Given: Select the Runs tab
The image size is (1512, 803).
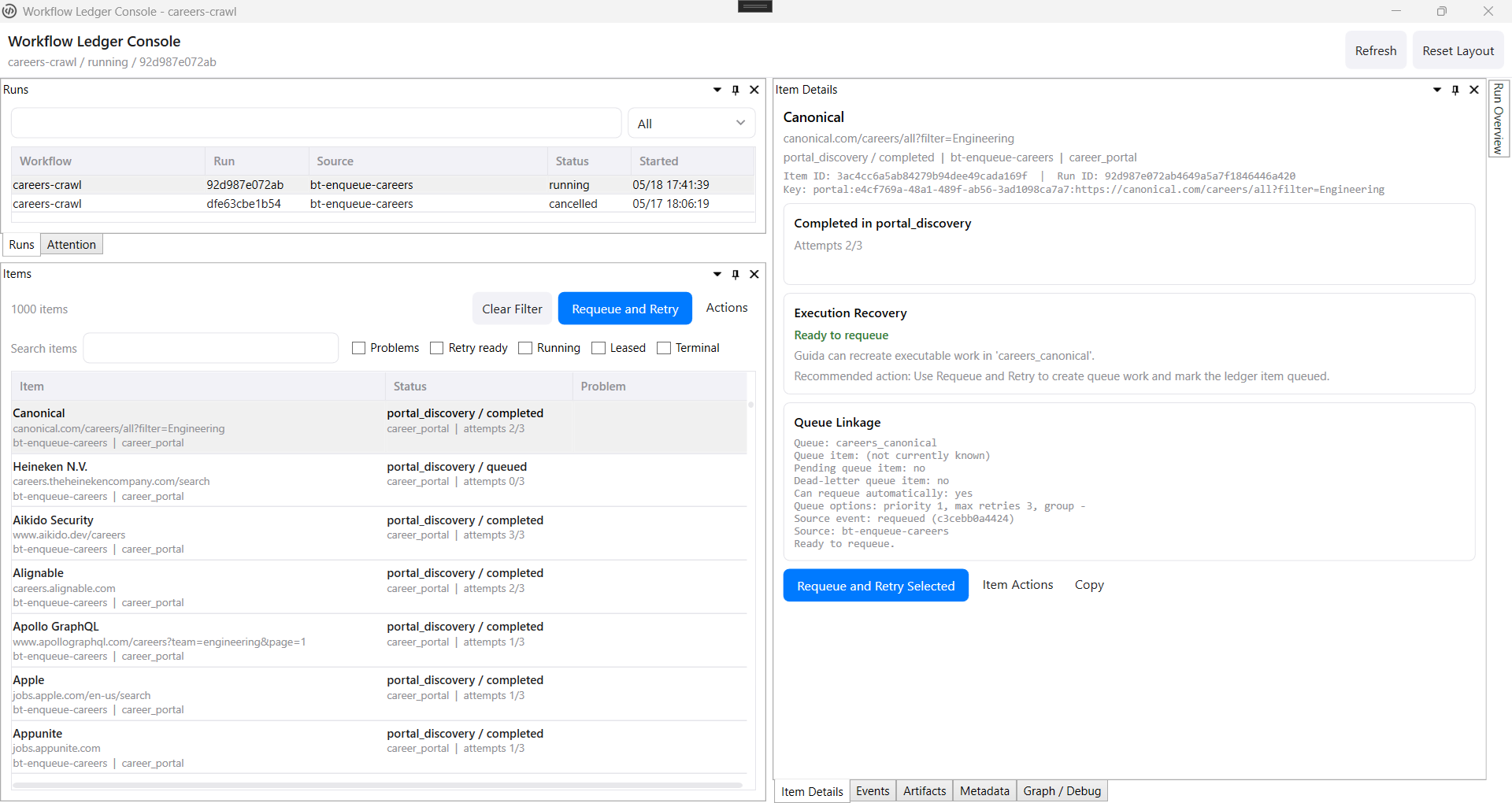Looking at the screenshot, I should (x=21, y=245).
